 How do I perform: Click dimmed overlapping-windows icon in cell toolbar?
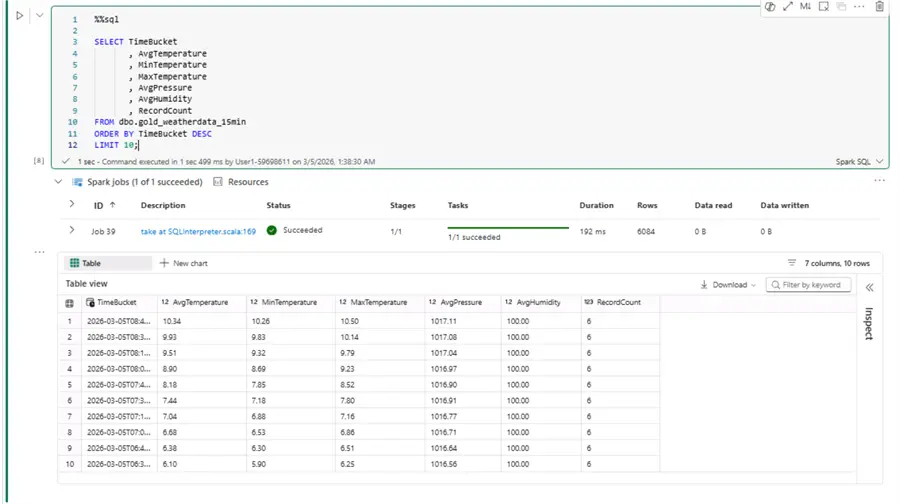841,6
